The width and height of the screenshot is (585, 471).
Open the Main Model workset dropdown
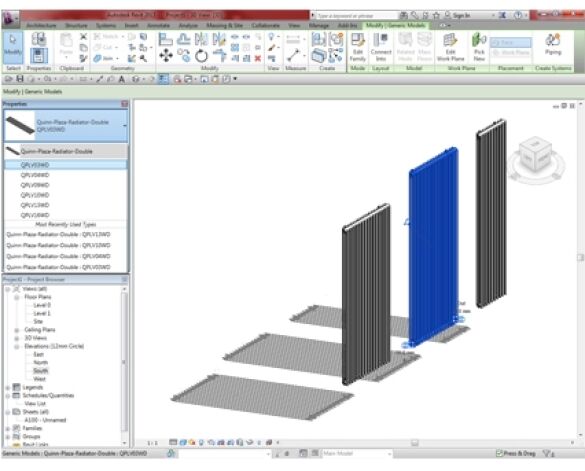tap(357, 453)
